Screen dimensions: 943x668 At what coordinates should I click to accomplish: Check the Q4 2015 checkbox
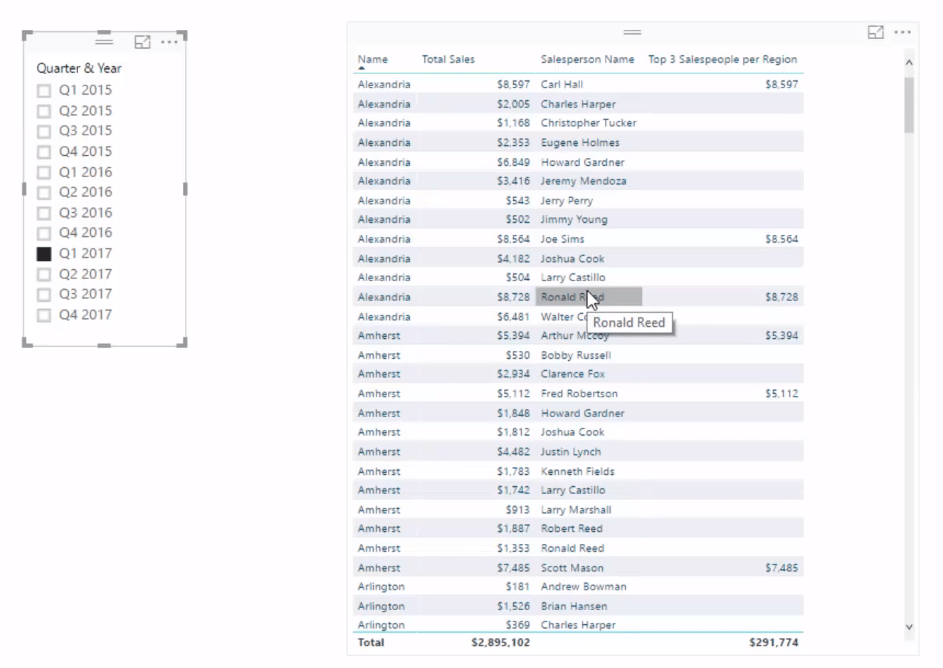[44, 152]
